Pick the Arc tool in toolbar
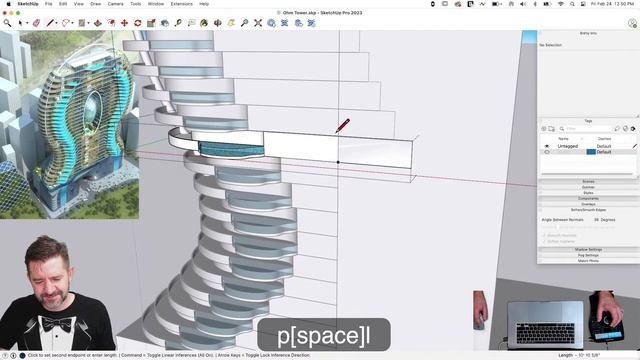The height and width of the screenshot is (360, 640). [65, 23]
